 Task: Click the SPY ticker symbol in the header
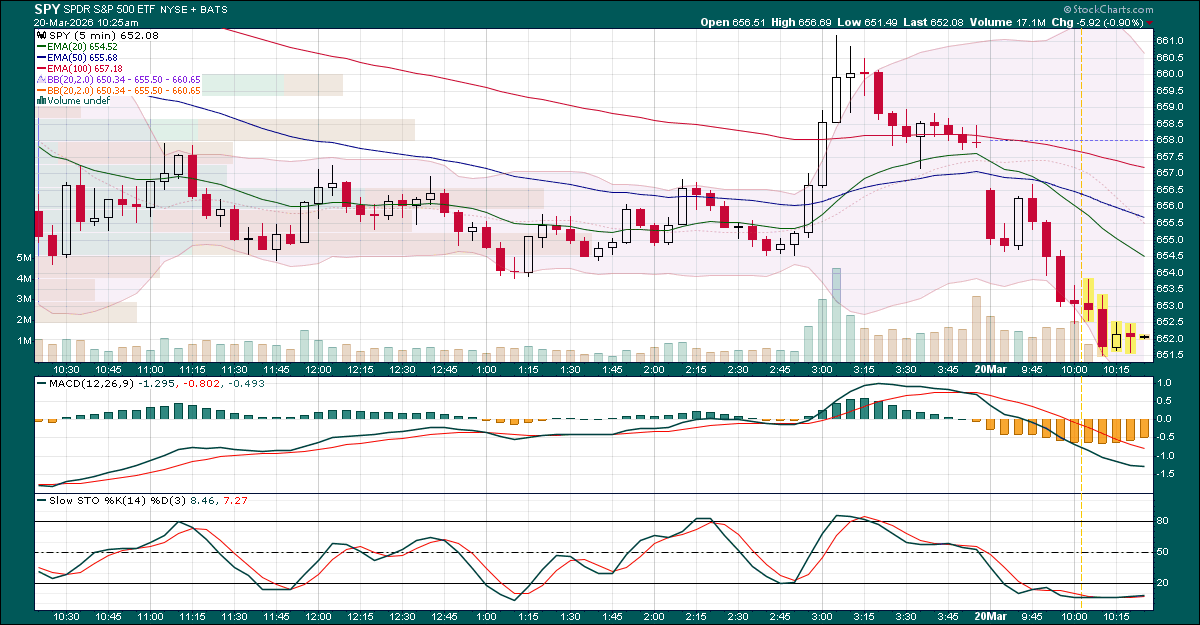pos(47,8)
